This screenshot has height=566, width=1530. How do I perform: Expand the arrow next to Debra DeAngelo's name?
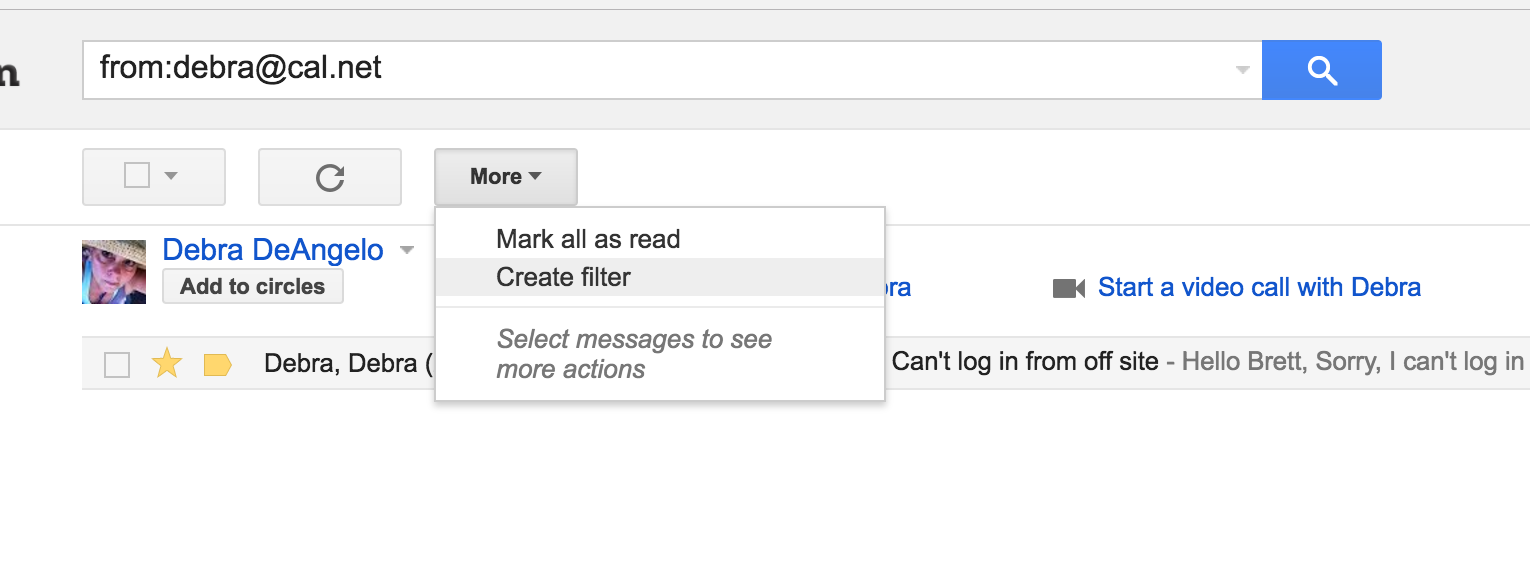(406, 250)
